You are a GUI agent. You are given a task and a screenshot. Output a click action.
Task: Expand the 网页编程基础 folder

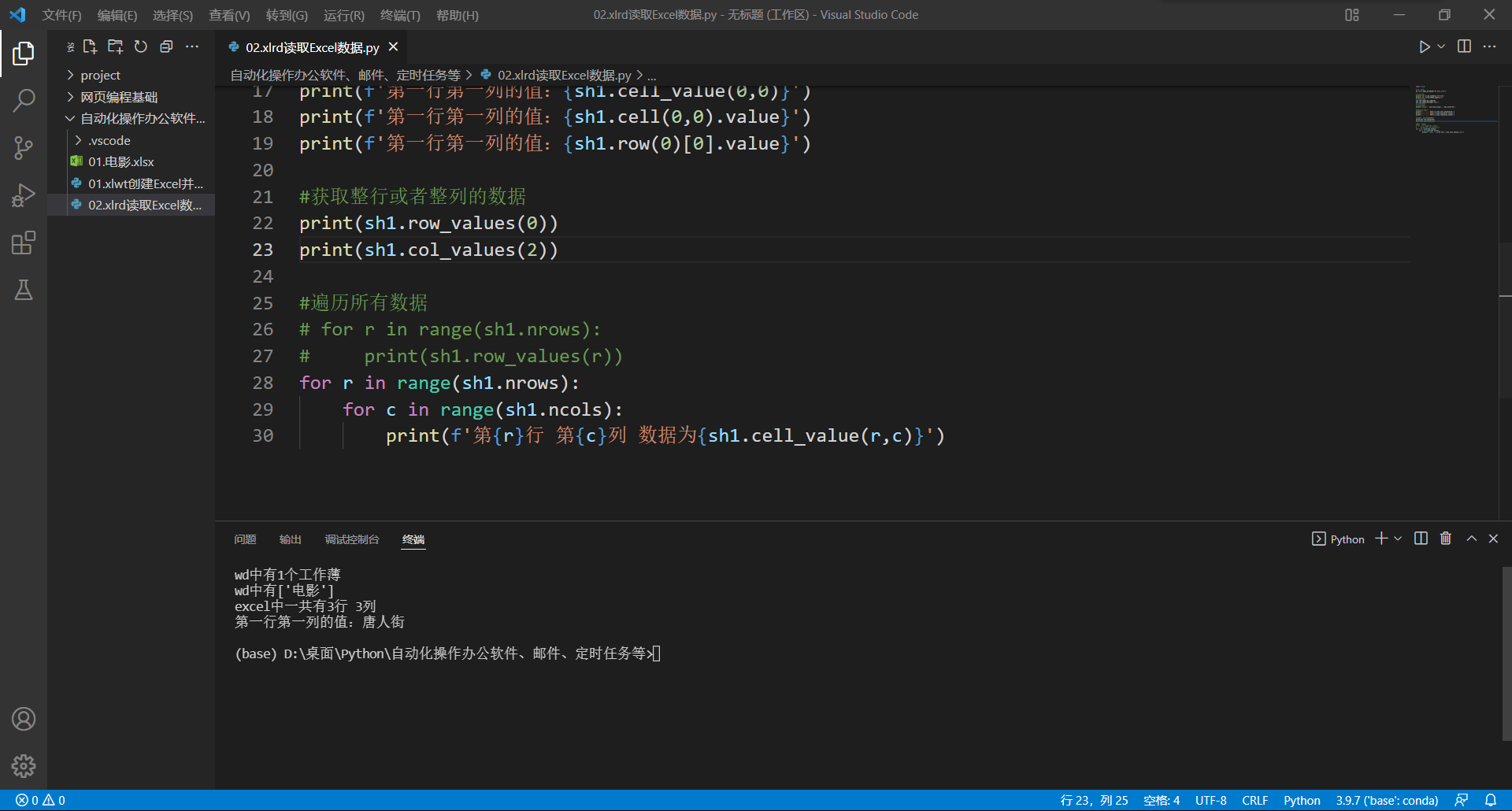point(131,97)
